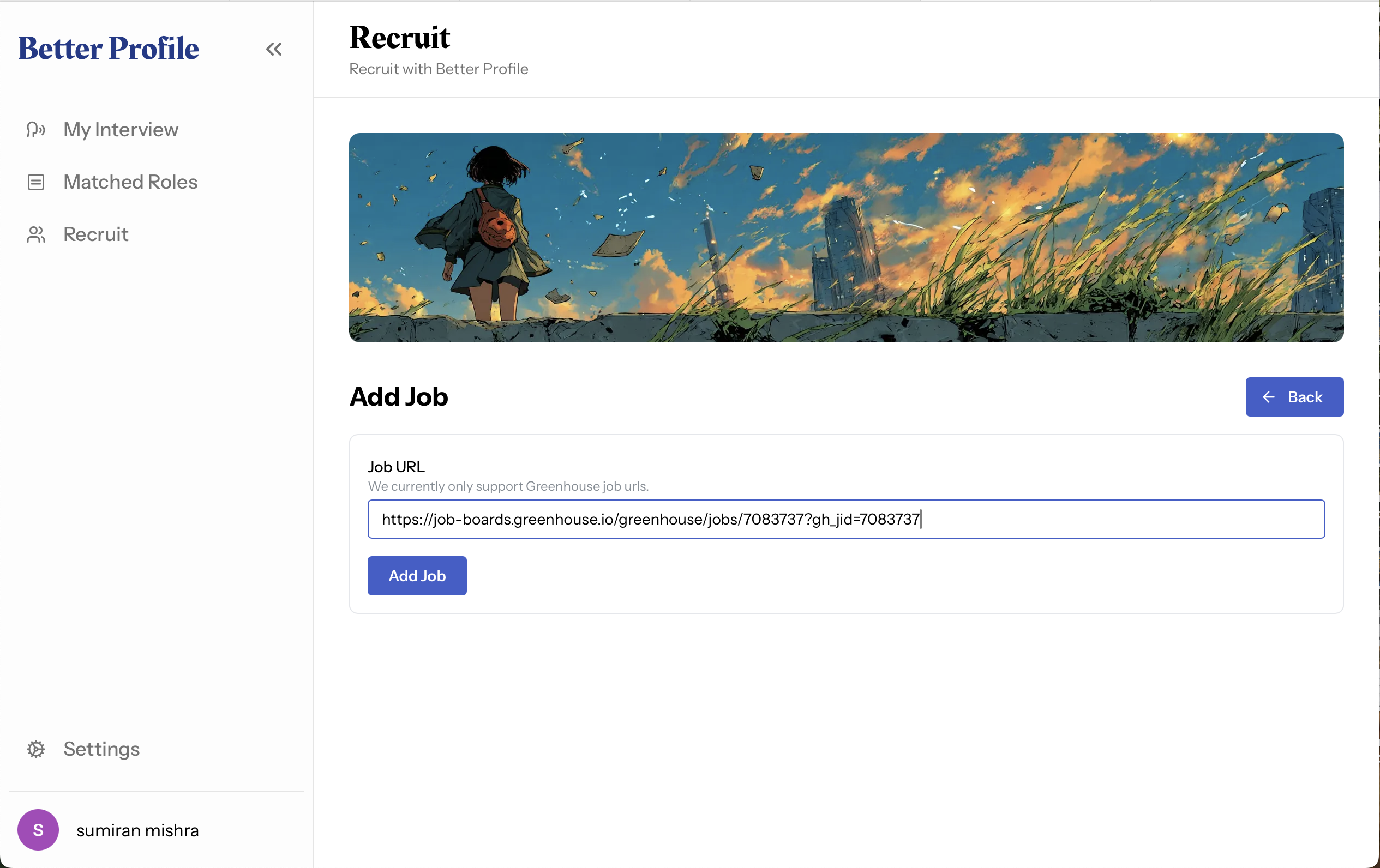Click the left arrow in Back button
Screen dimensions: 1380x868
(x=1269, y=397)
